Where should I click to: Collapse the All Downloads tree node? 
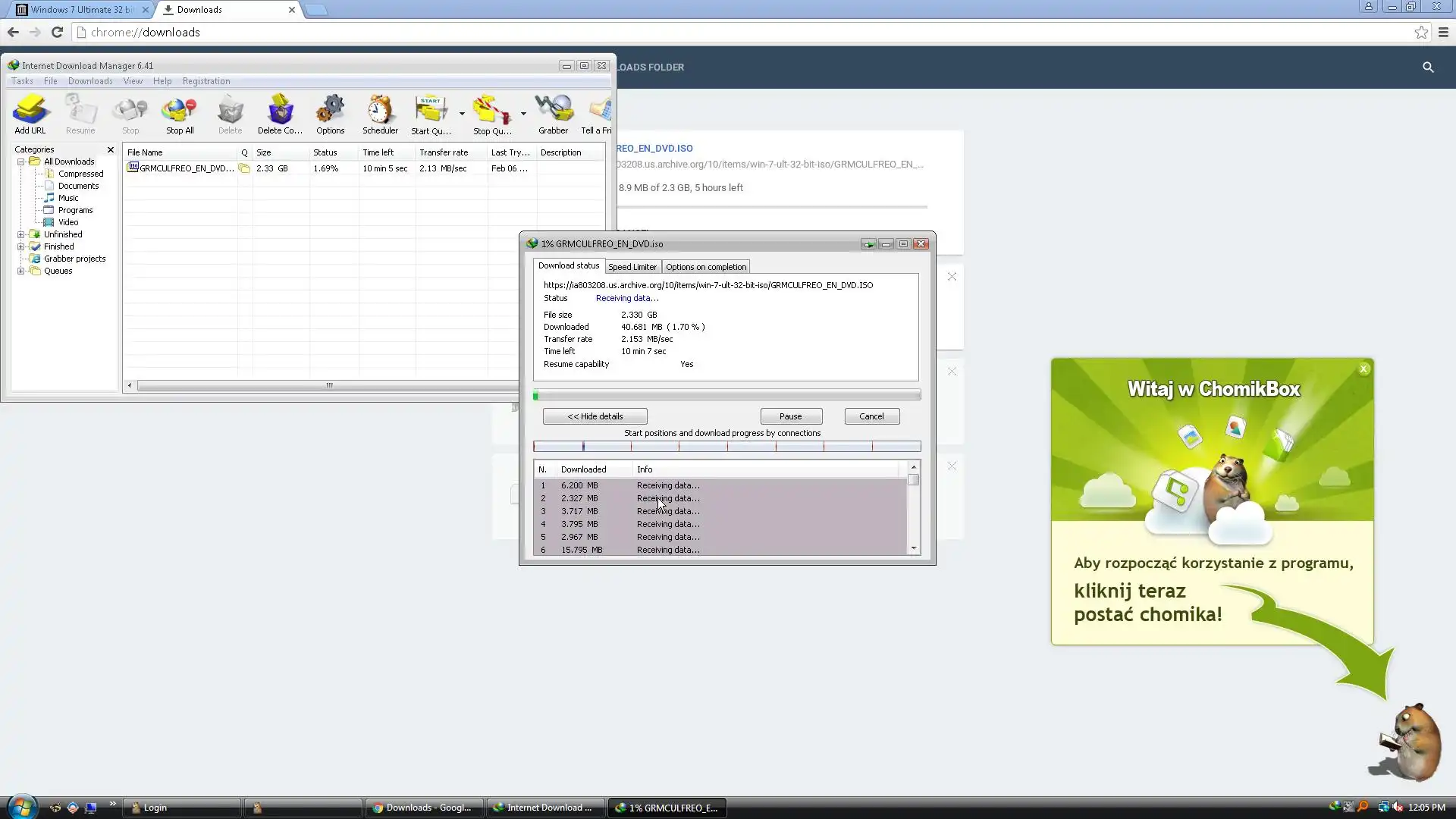pos(21,162)
